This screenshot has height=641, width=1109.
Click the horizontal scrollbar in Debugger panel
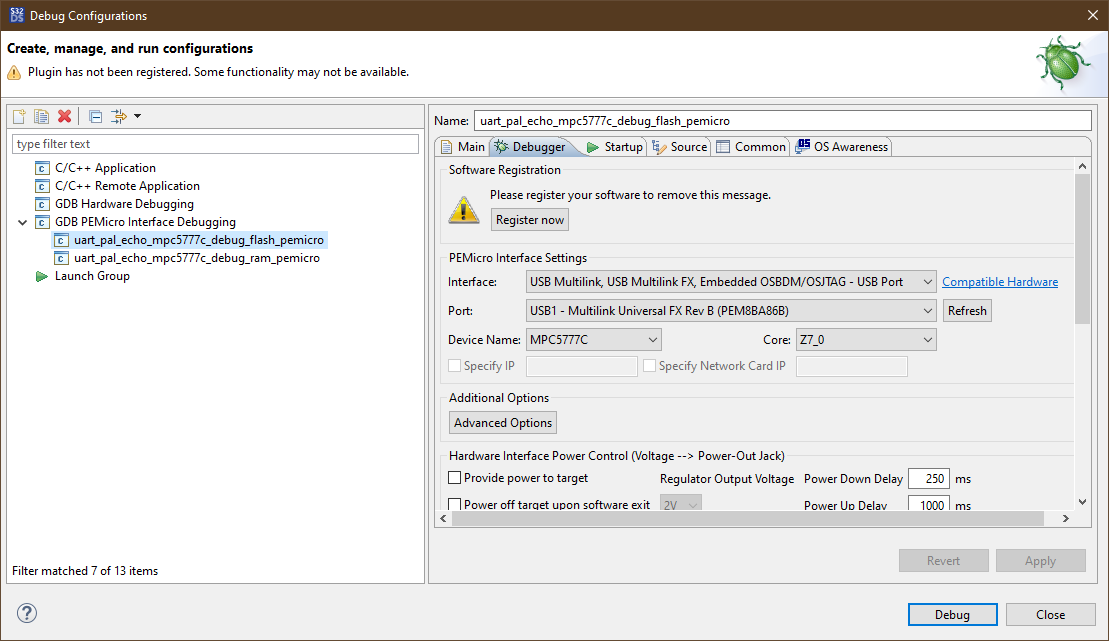pos(750,519)
